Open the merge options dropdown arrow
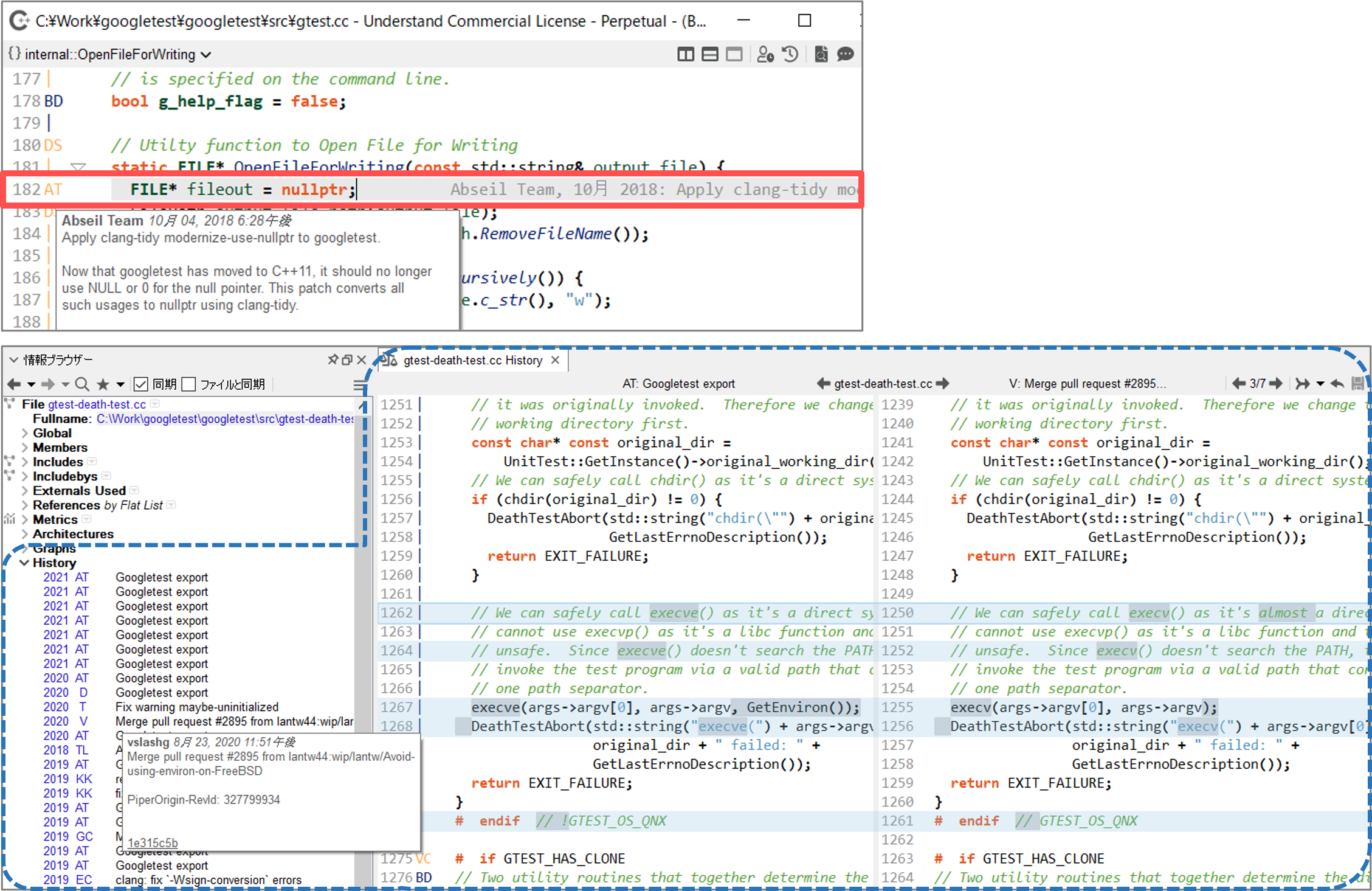The height and width of the screenshot is (891, 1372). pyautogui.click(x=1320, y=384)
